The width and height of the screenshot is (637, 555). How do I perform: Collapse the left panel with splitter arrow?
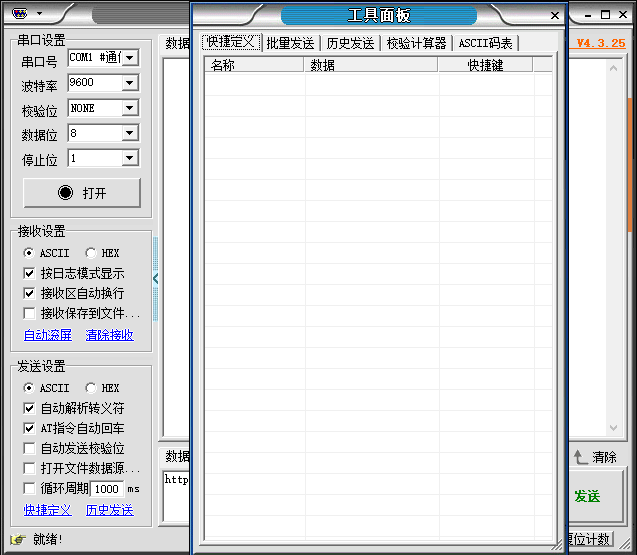[x=156, y=279]
